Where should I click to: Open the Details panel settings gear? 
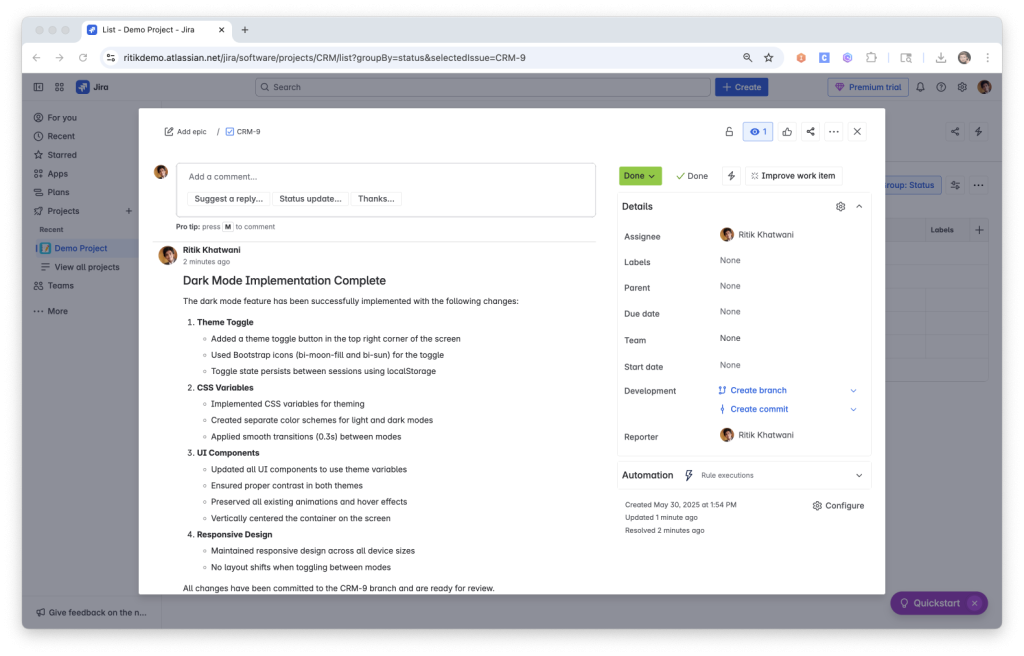[840, 206]
